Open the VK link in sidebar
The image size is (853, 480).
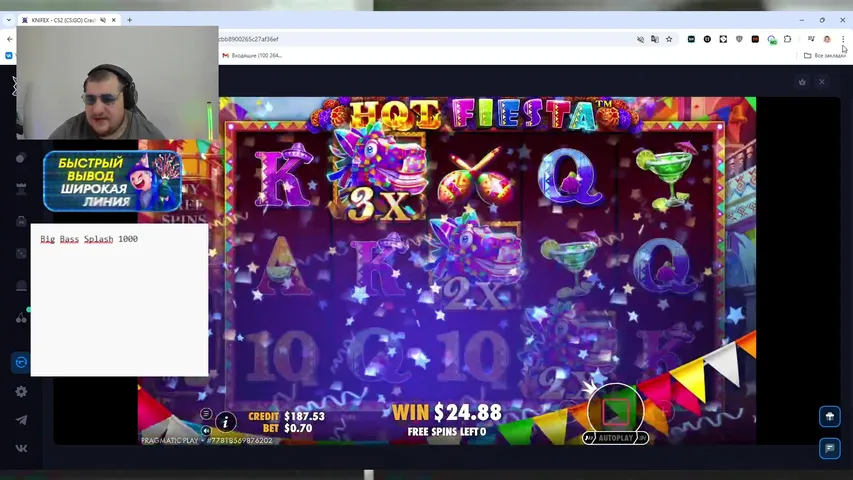tap(21, 448)
